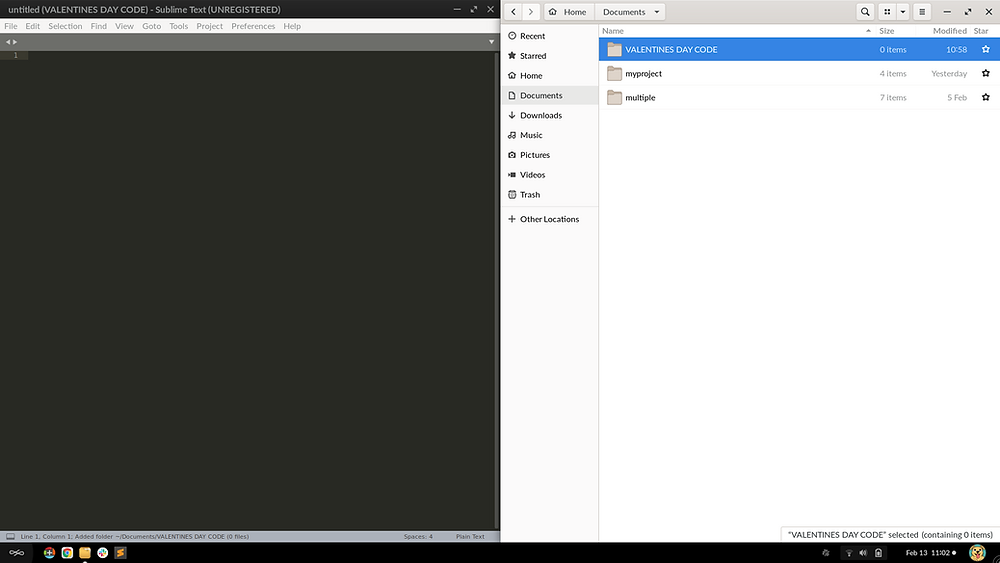Click the Home path button in Files

(x=569, y=11)
